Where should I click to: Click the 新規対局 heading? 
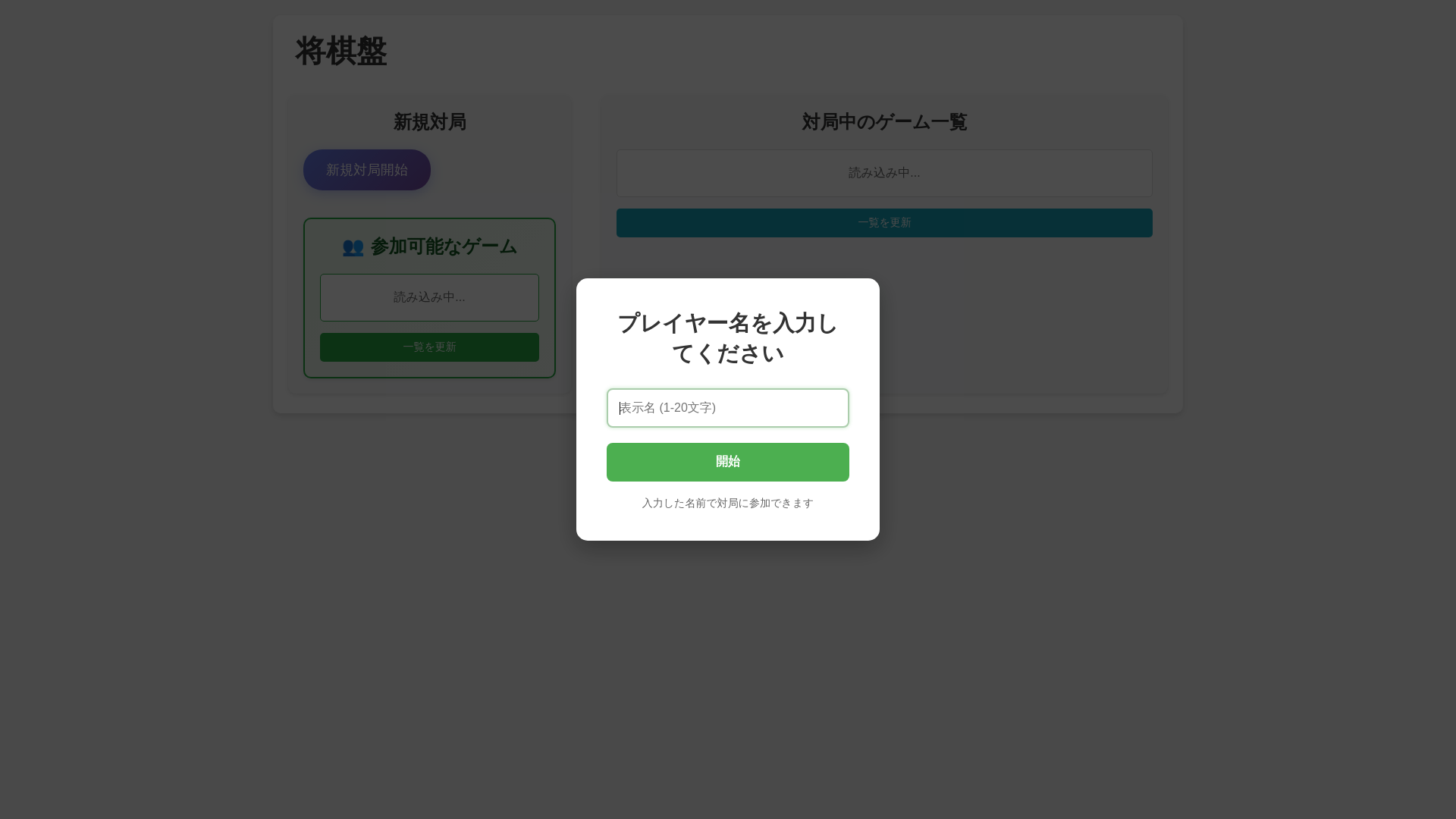(x=430, y=122)
